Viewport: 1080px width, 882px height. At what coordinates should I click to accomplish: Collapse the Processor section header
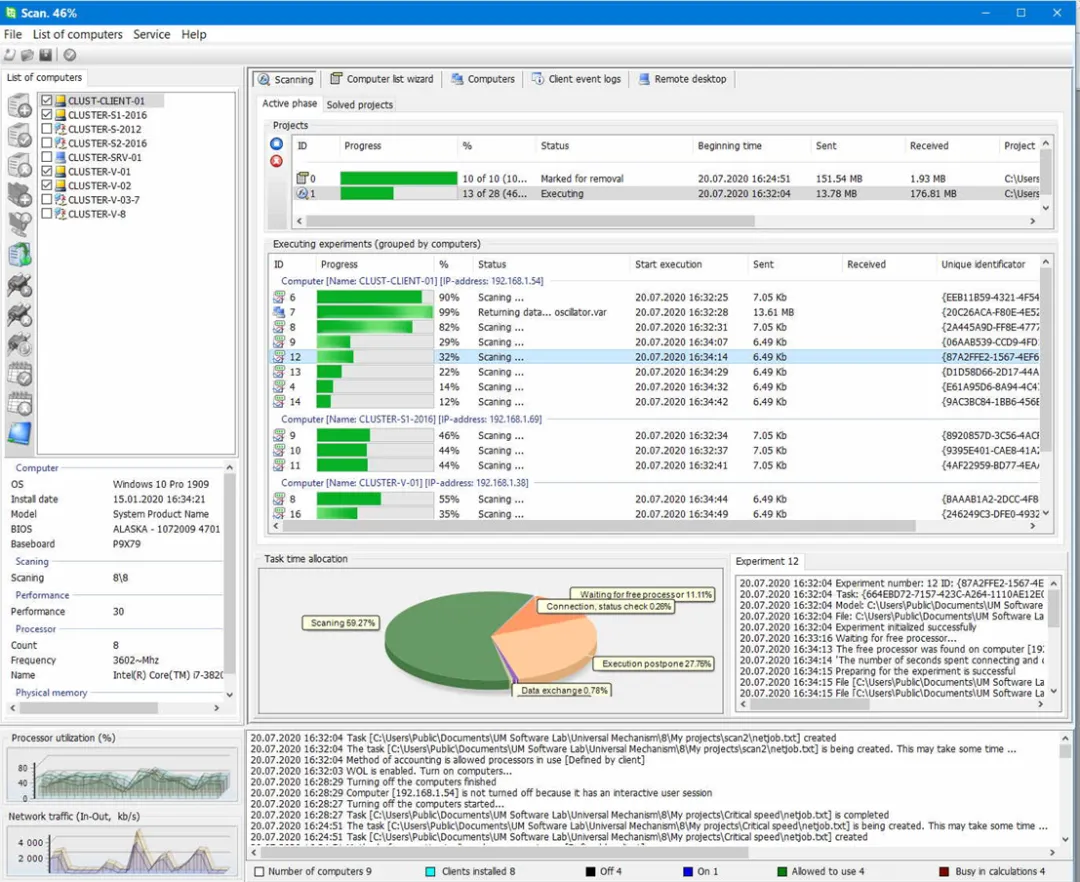36,629
